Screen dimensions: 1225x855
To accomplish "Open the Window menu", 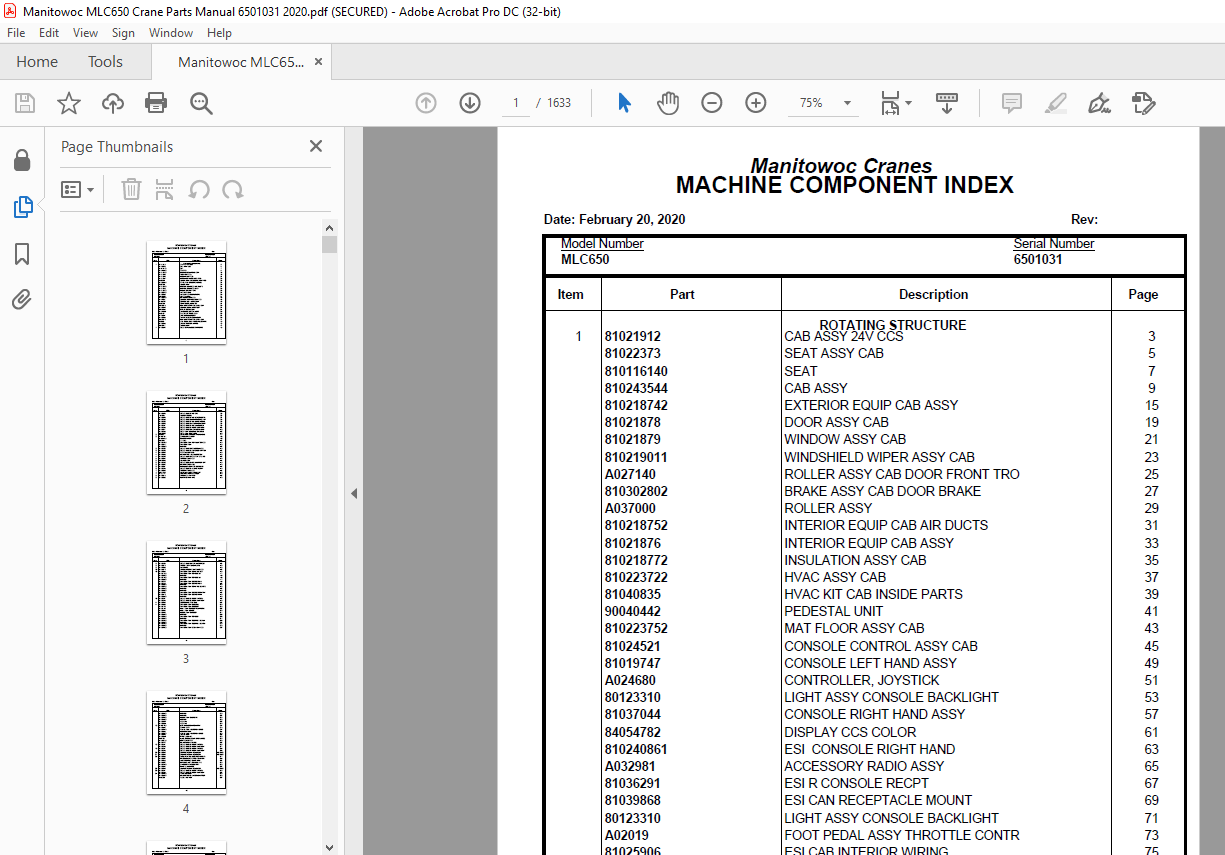I will [x=171, y=33].
